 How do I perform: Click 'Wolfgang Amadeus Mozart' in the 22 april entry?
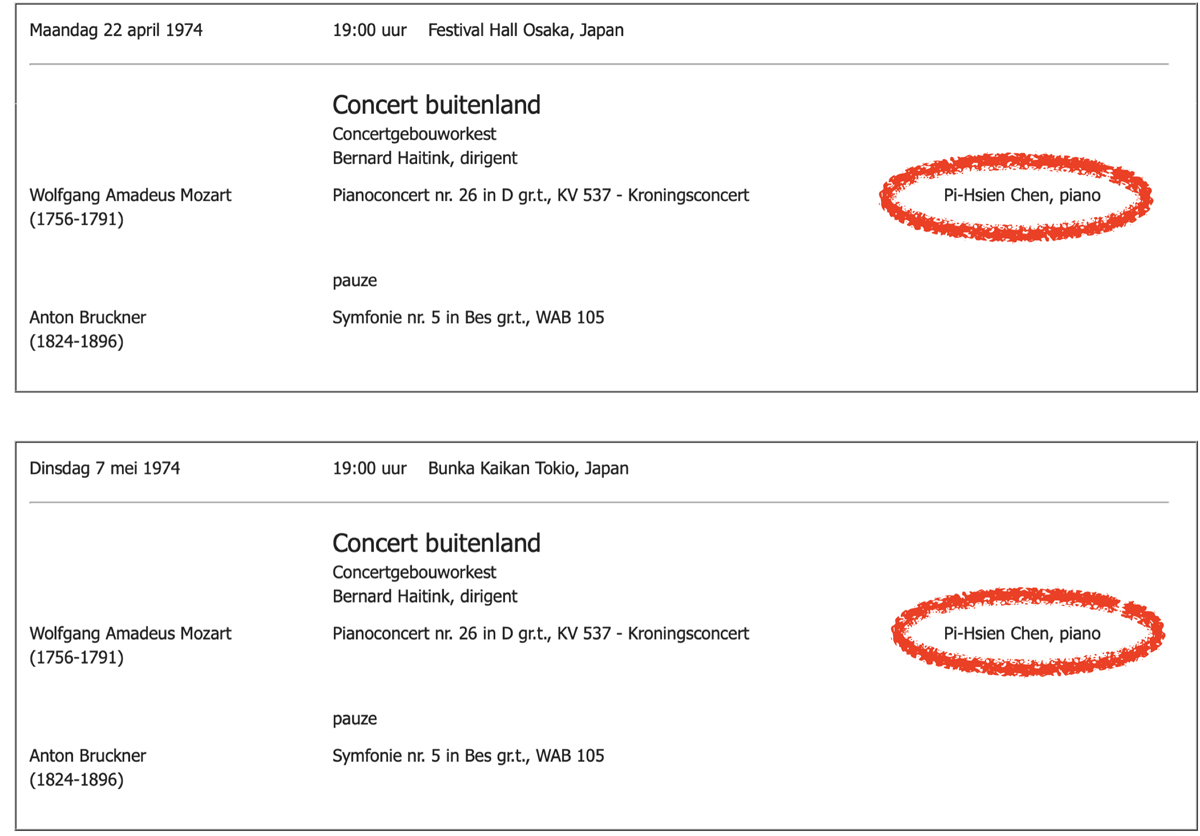[x=130, y=195]
